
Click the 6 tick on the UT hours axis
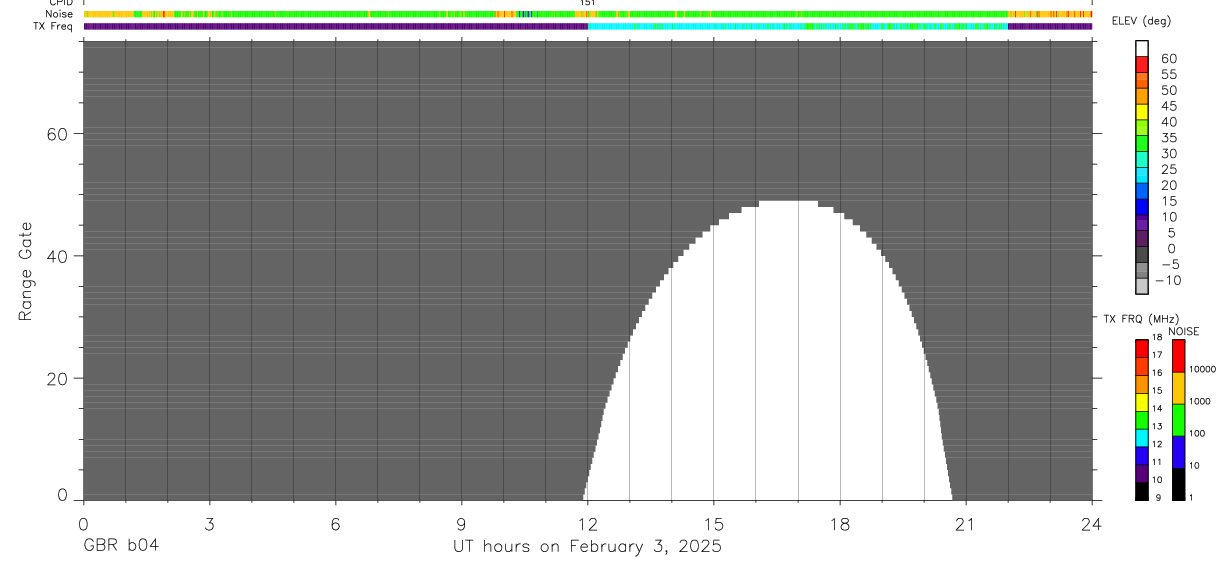coord(335,523)
